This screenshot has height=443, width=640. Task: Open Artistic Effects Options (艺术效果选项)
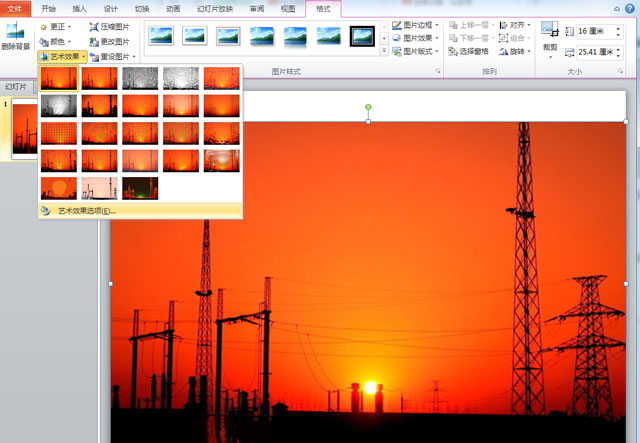pyautogui.click(x=140, y=211)
